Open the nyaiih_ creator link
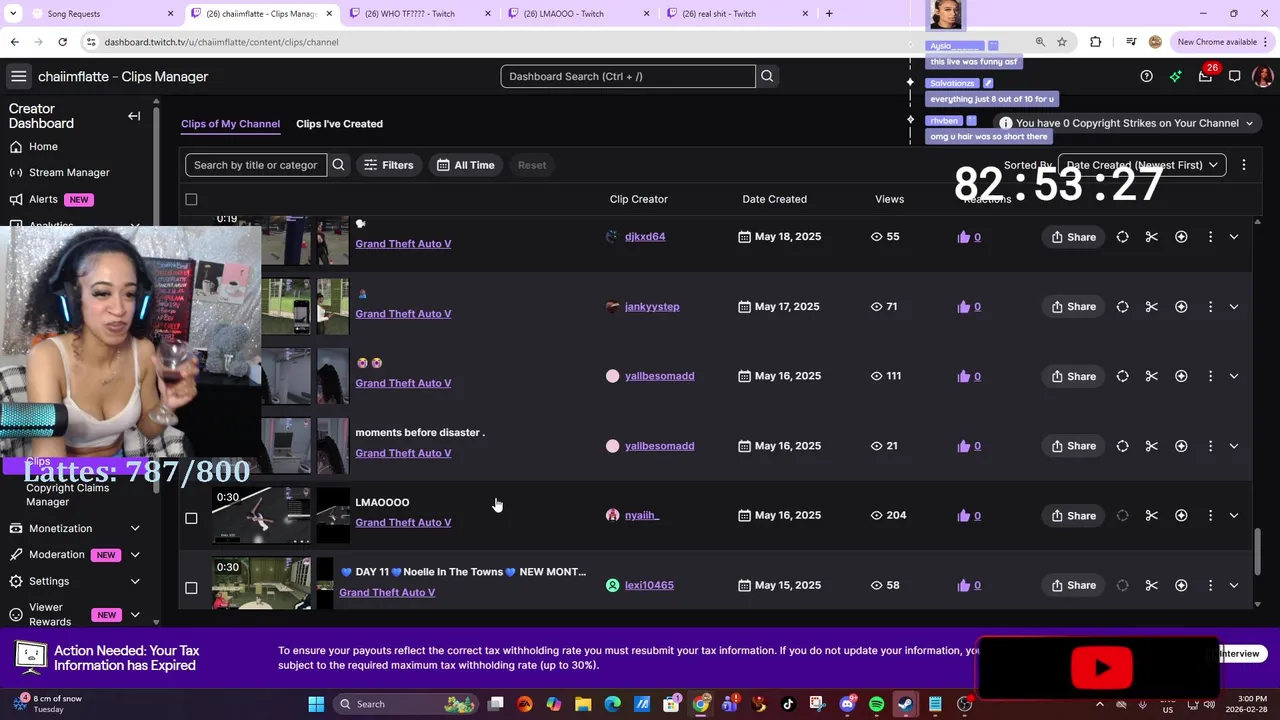The image size is (1280, 720). point(641,515)
